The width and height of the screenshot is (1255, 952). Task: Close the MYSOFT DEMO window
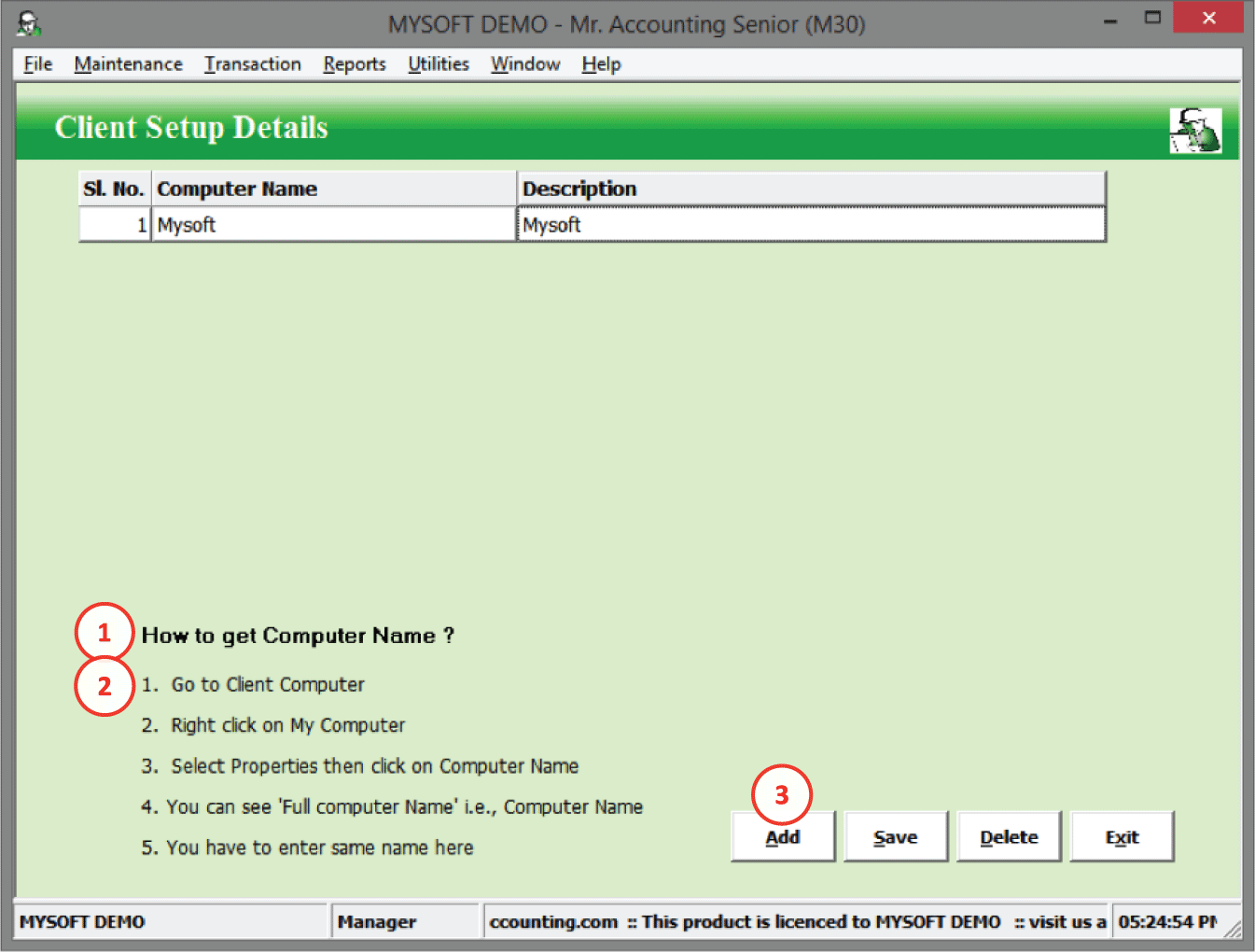(x=1208, y=19)
